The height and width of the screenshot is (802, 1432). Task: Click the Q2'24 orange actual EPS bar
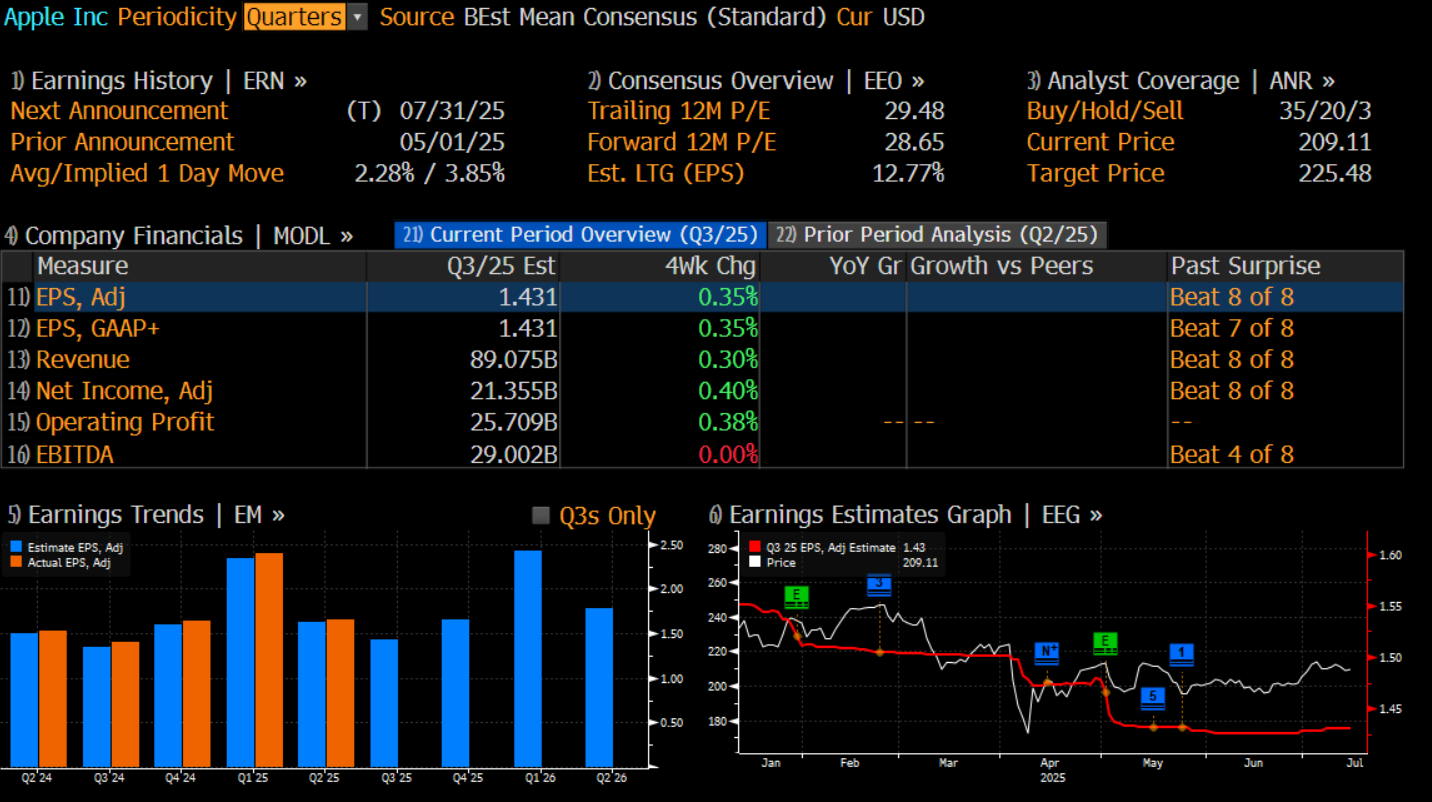[52, 698]
